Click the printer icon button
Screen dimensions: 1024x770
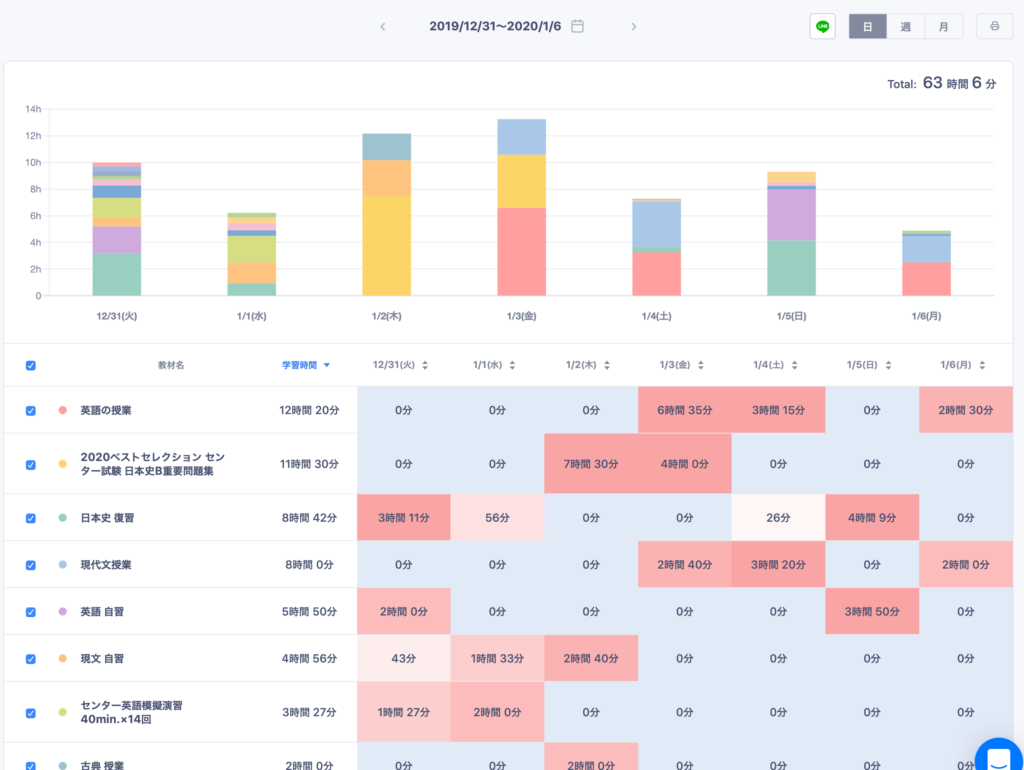click(994, 27)
